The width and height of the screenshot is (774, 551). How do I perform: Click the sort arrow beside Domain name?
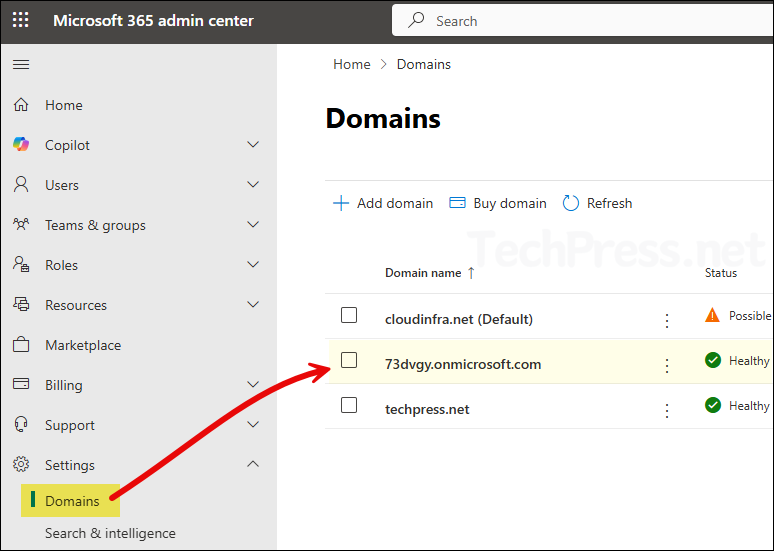(x=471, y=273)
